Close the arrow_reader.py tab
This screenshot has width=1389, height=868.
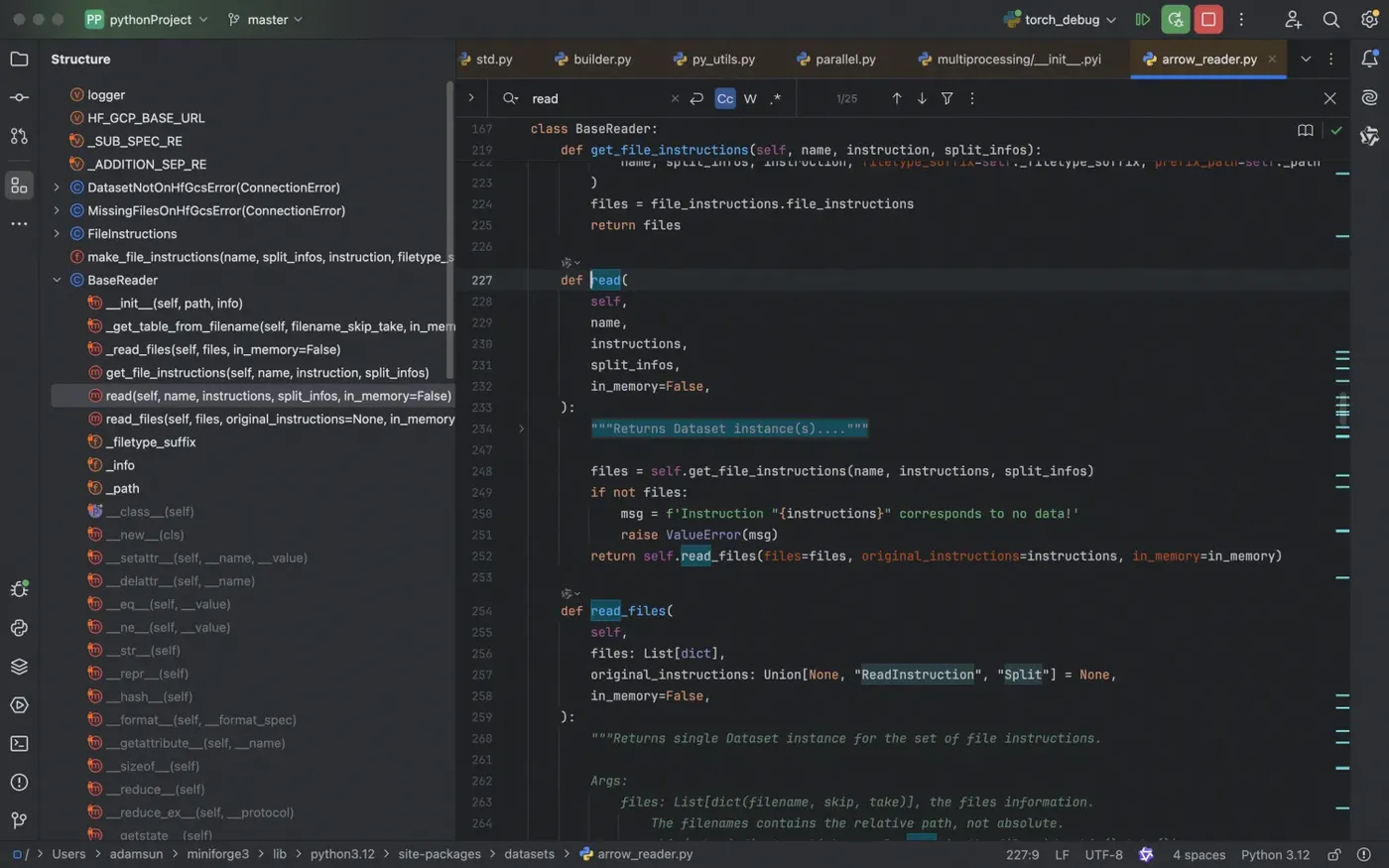coord(1272,60)
